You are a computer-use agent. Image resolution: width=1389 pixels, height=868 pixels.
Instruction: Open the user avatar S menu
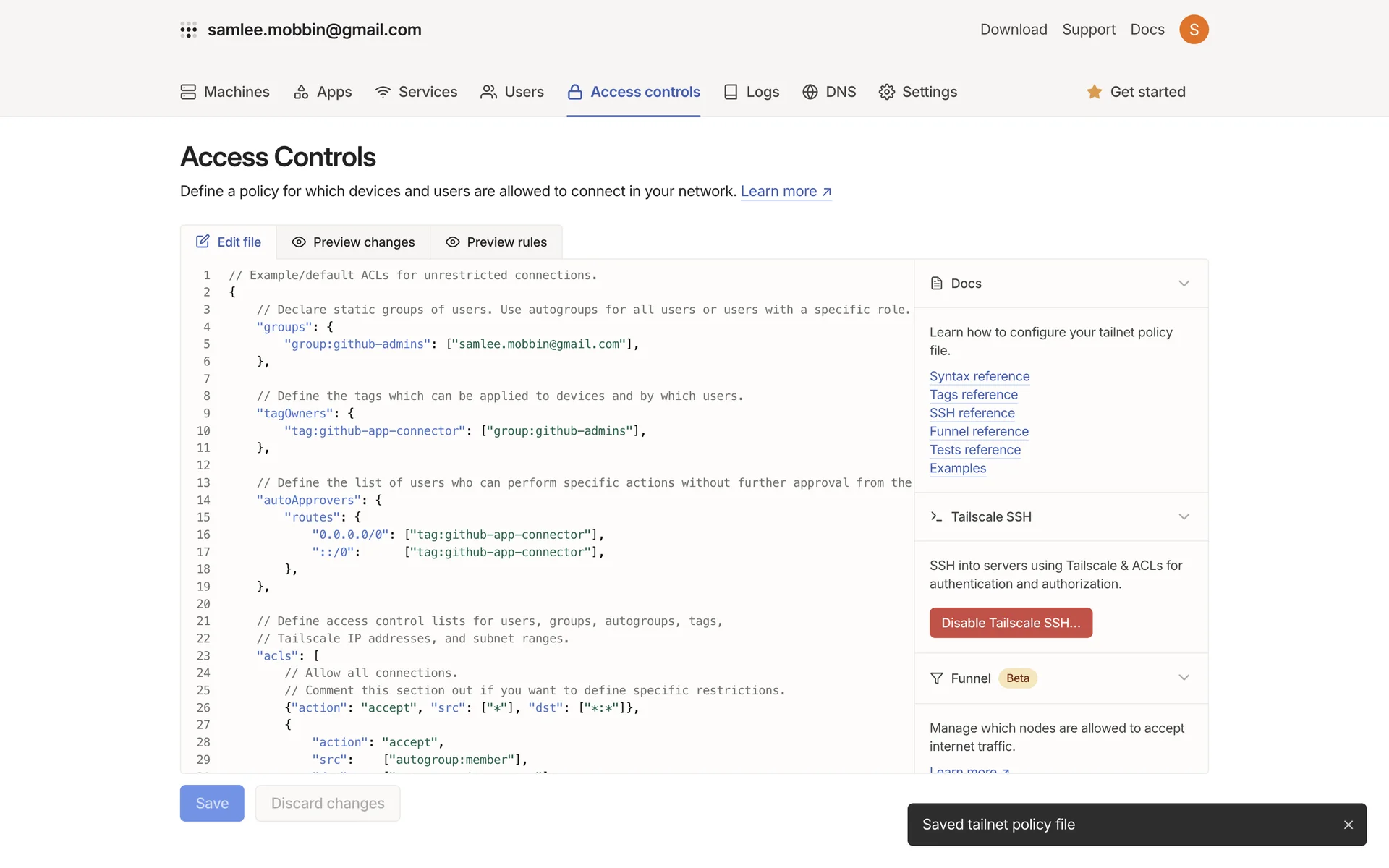click(x=1194, y=30)
